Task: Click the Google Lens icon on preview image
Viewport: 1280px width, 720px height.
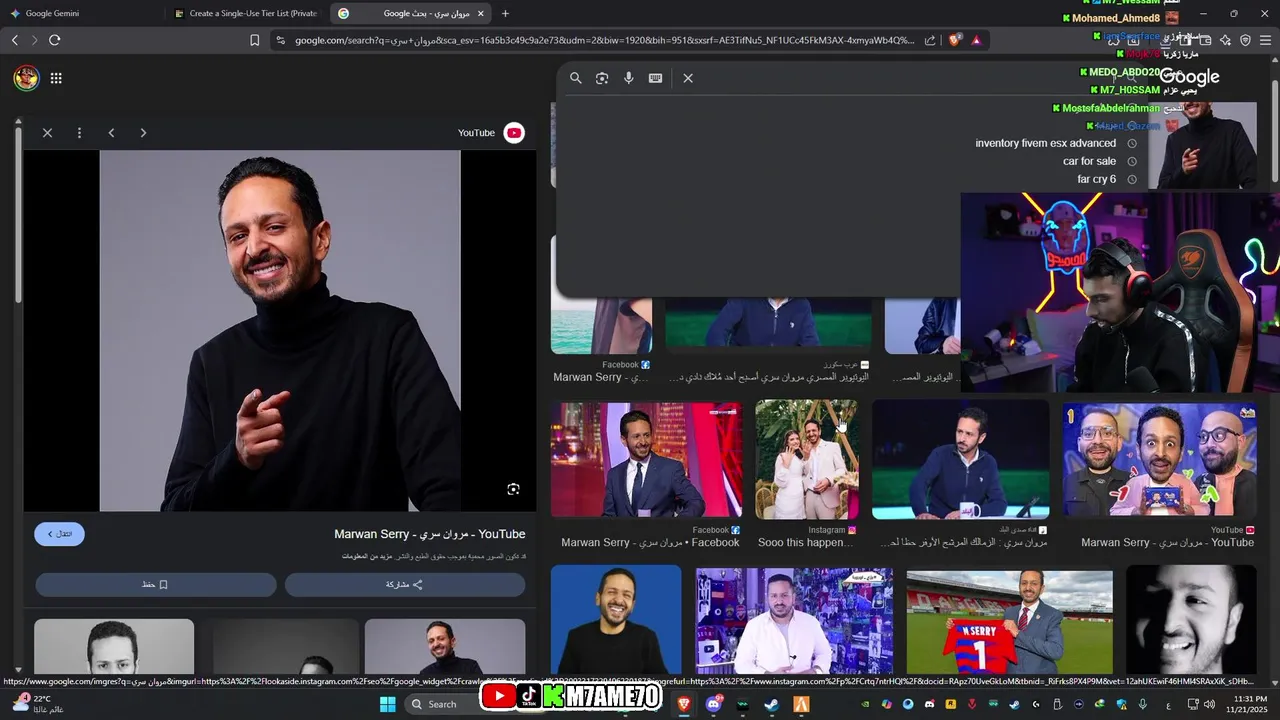Action: 513,489
